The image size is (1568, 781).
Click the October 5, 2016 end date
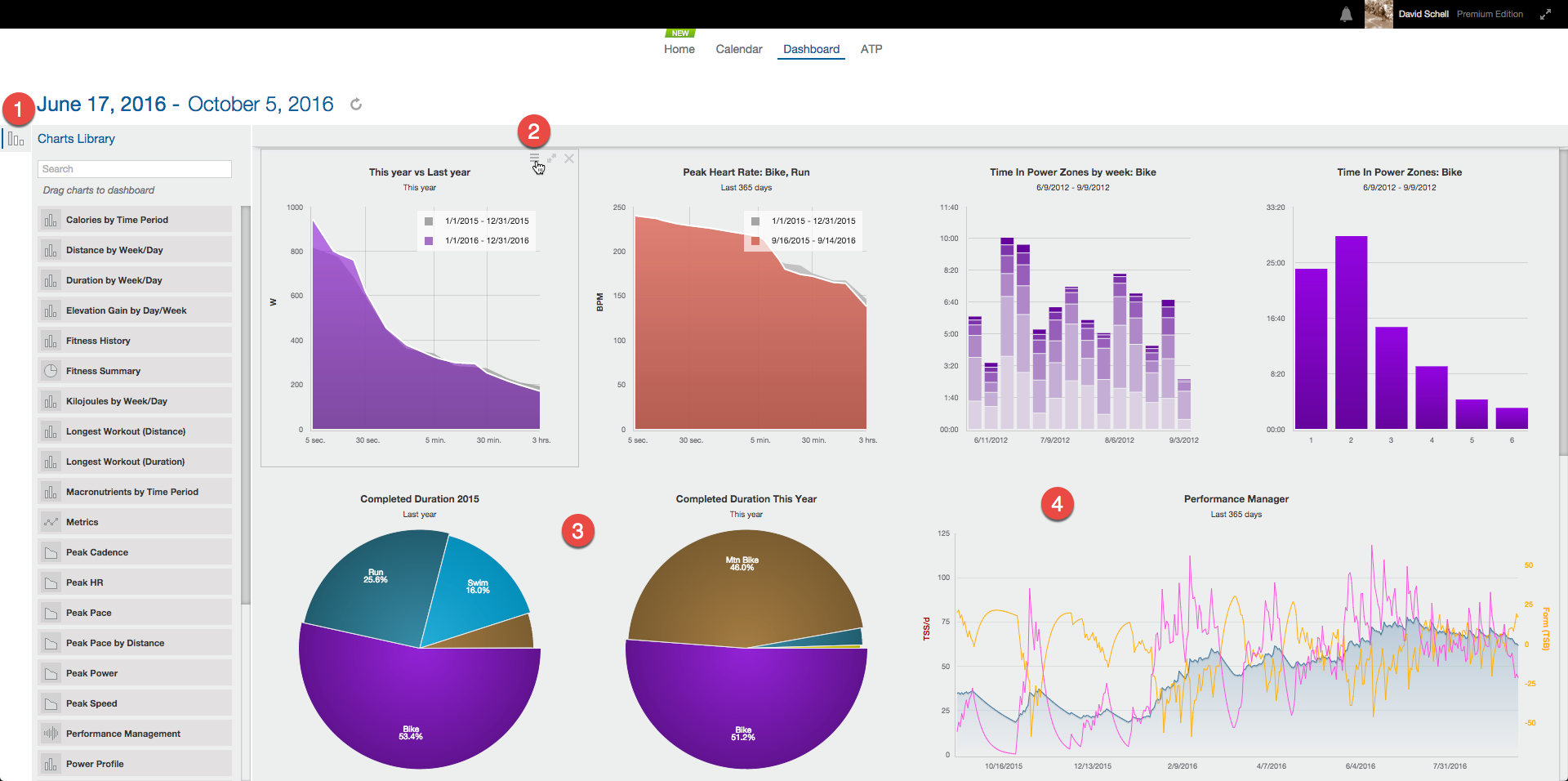tap(261, 105)
